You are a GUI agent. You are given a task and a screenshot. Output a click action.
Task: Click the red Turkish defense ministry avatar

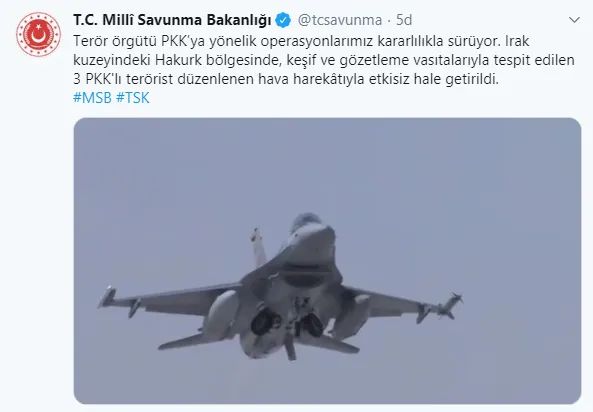[x=38, y=34]
